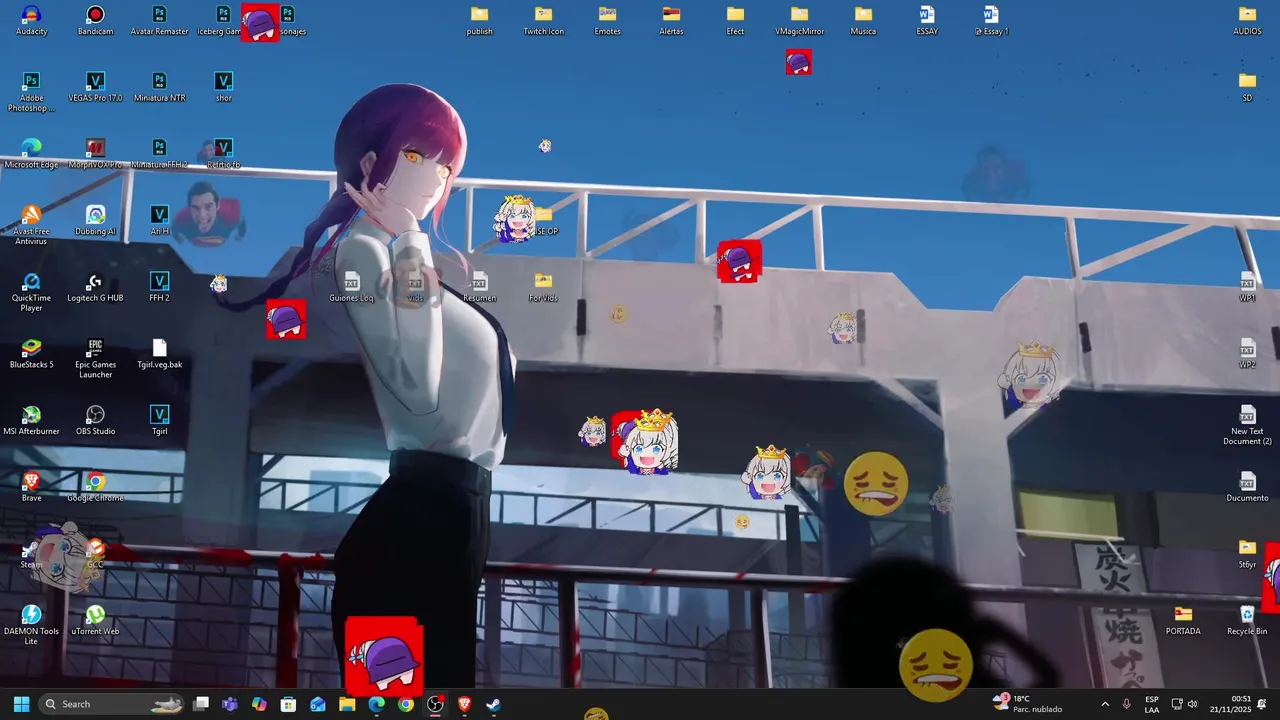This screenshot has height=720, width=1280.
Task: Open the Adobe Photoshop shortcut
Action: (31, 92)
